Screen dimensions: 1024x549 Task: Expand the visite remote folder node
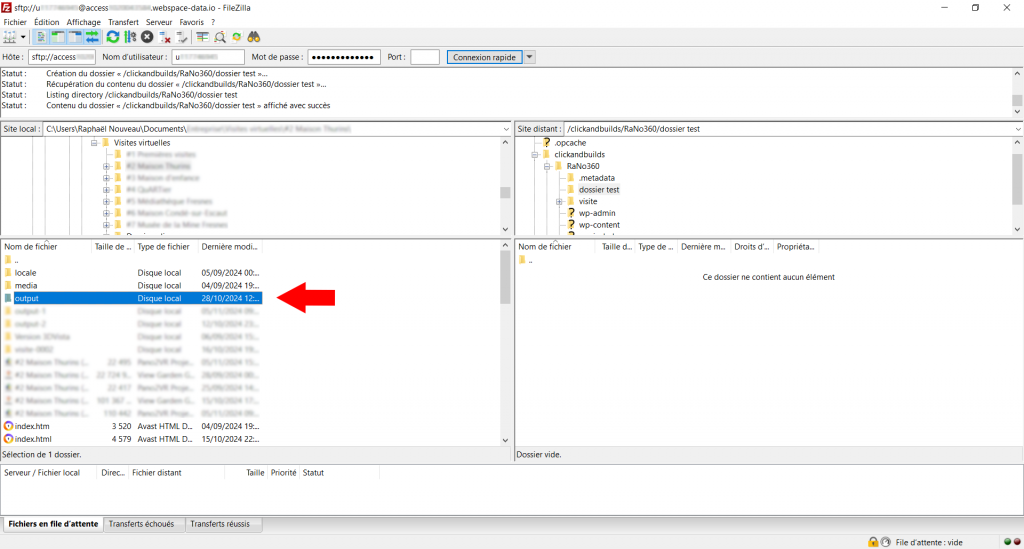coord(559,201)
